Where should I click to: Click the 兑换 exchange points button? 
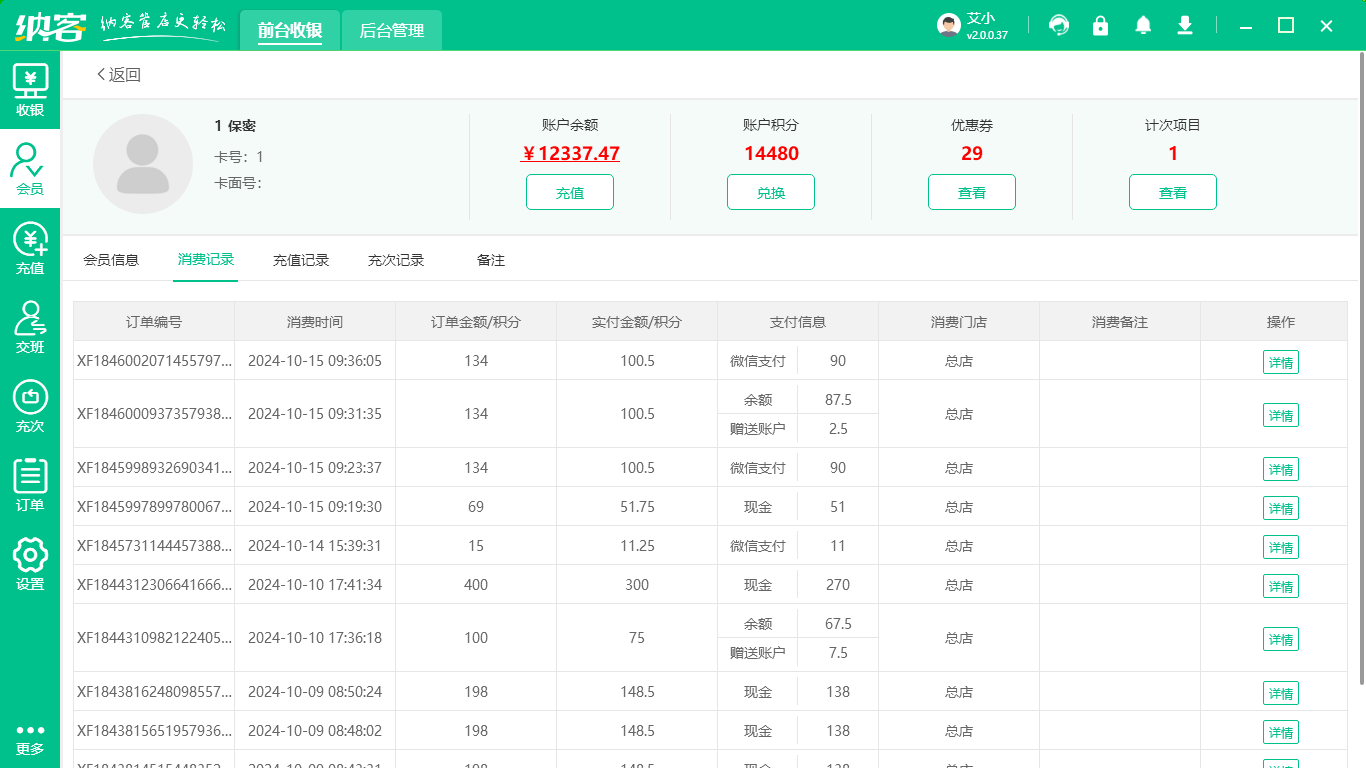tap(770, 191)
